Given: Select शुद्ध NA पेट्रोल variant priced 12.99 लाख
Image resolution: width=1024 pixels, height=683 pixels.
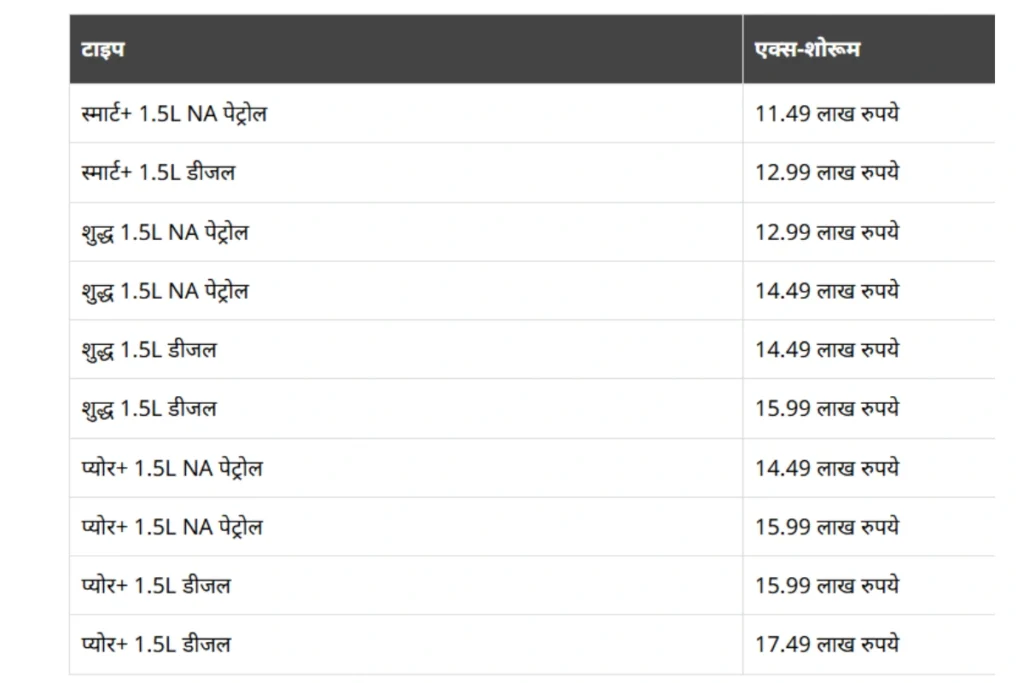Looking at the screenshot, I should pos(165,233).
